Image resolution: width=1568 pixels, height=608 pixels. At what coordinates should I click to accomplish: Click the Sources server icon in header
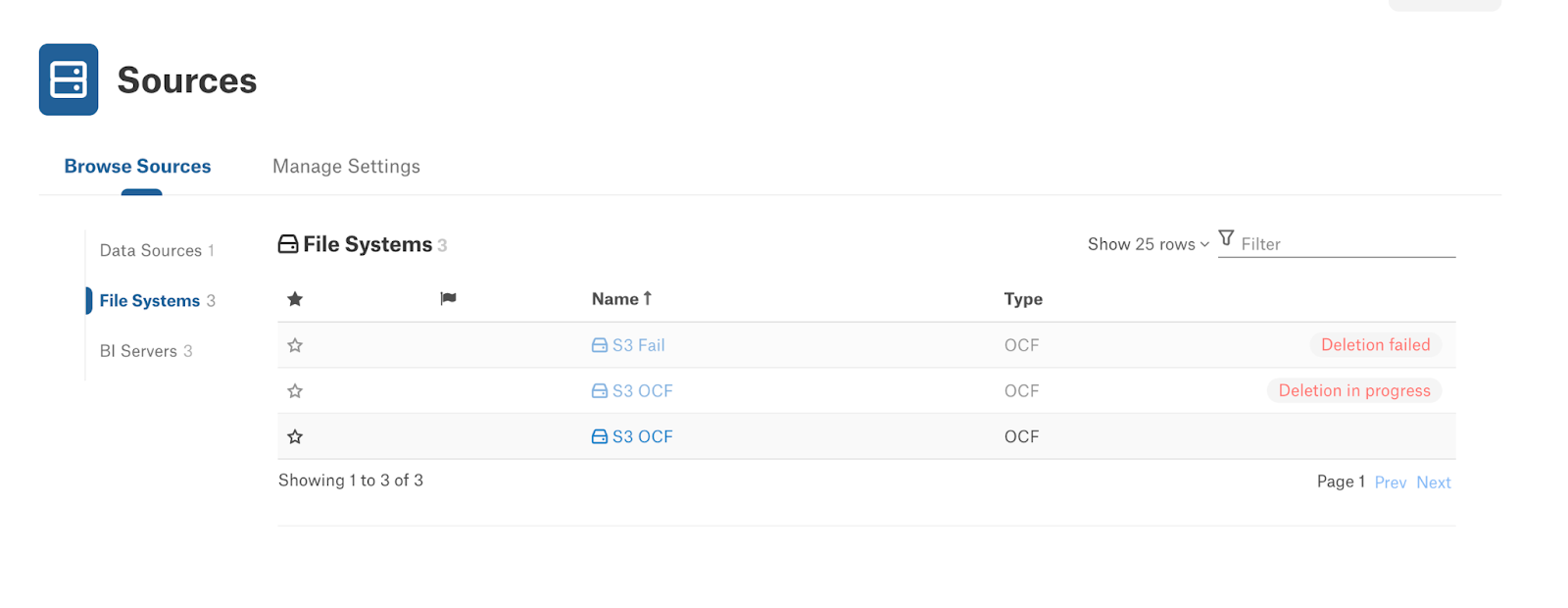(69, 79)
